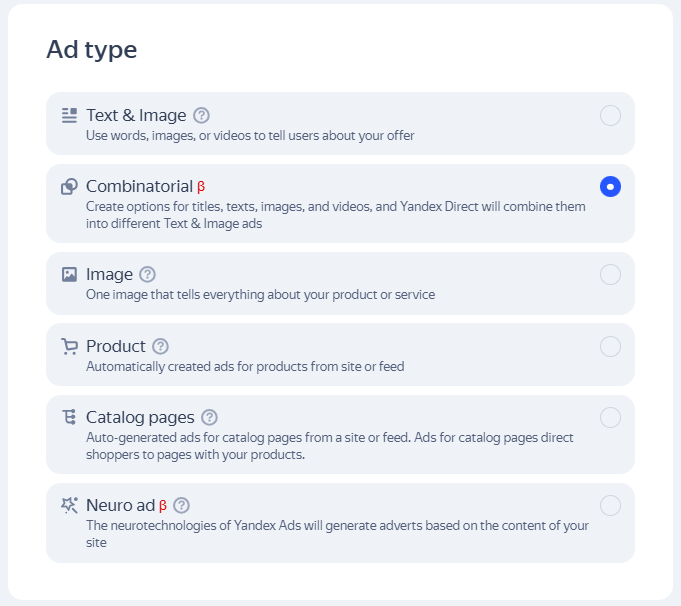Image resolution: width=681 pixels, height=606 pixels.
Task: Select the Text & Image radio button
Action: [610, 115]
